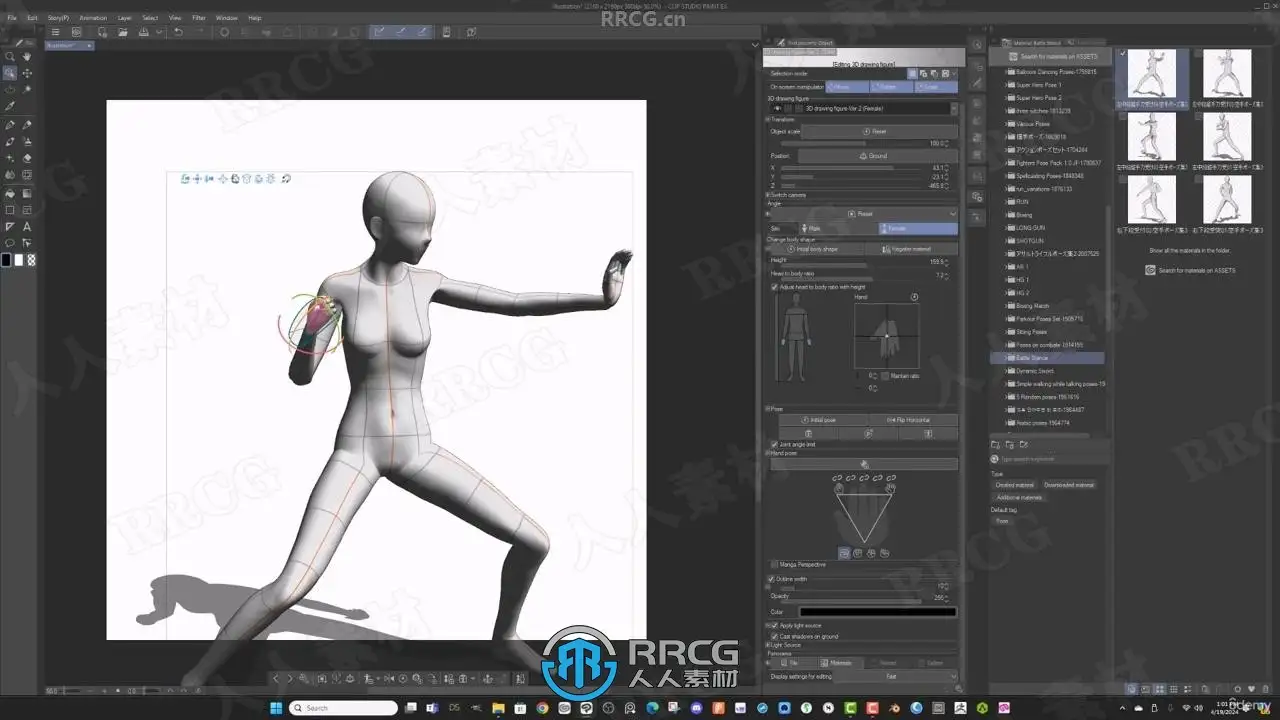The height and width of the screenshot is (720, 1280).
Task: Click the reset rotation icon above figure
Action: click(x=286, y=178)
